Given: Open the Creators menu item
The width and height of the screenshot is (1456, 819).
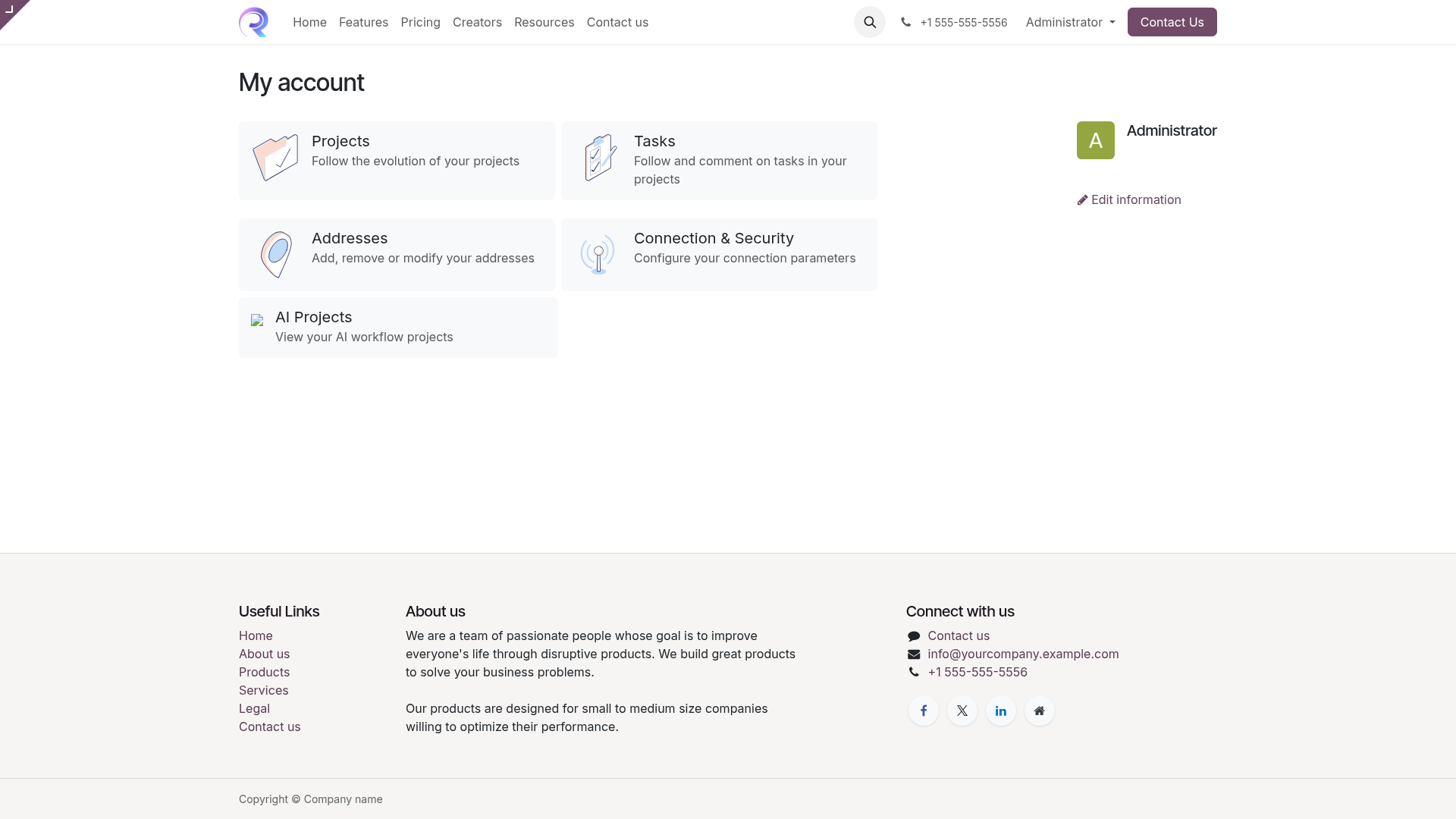Looking at the screenshot, I should (477, 22).
